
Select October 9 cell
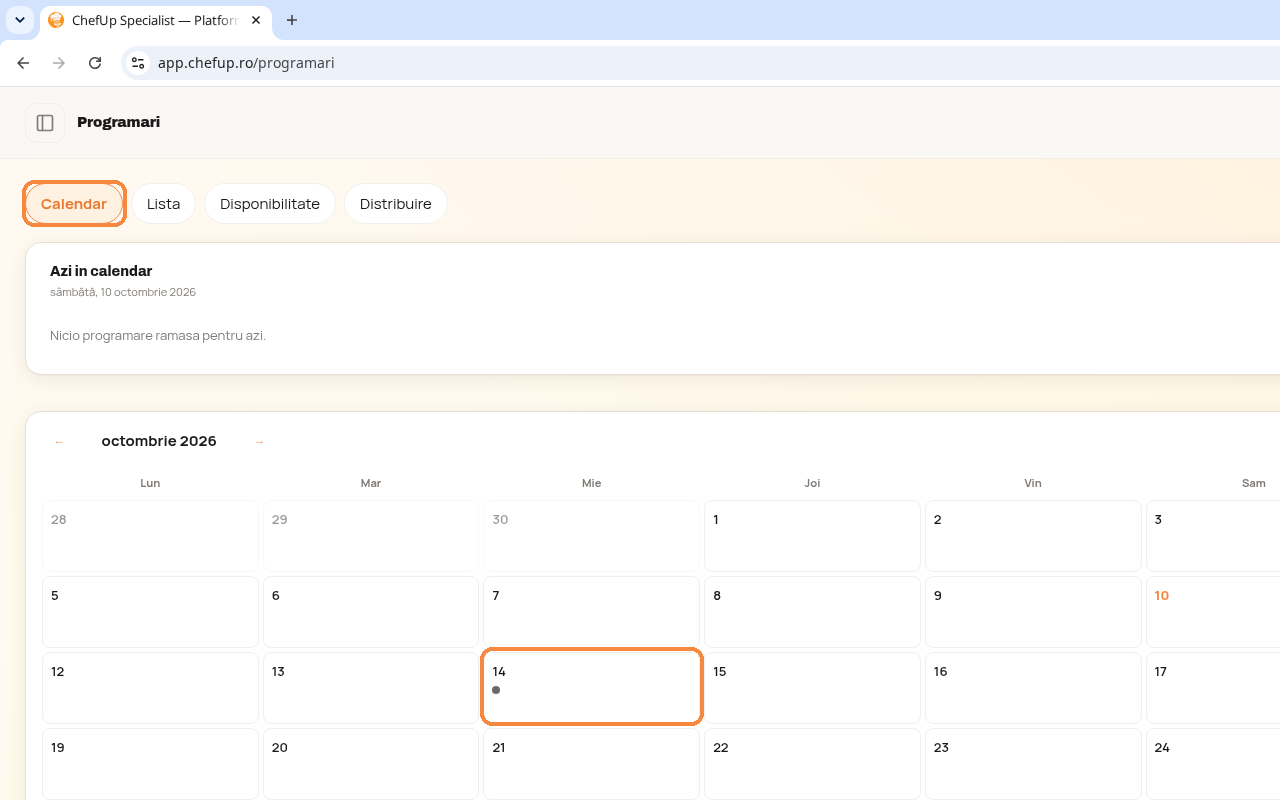click(1033, 611)
